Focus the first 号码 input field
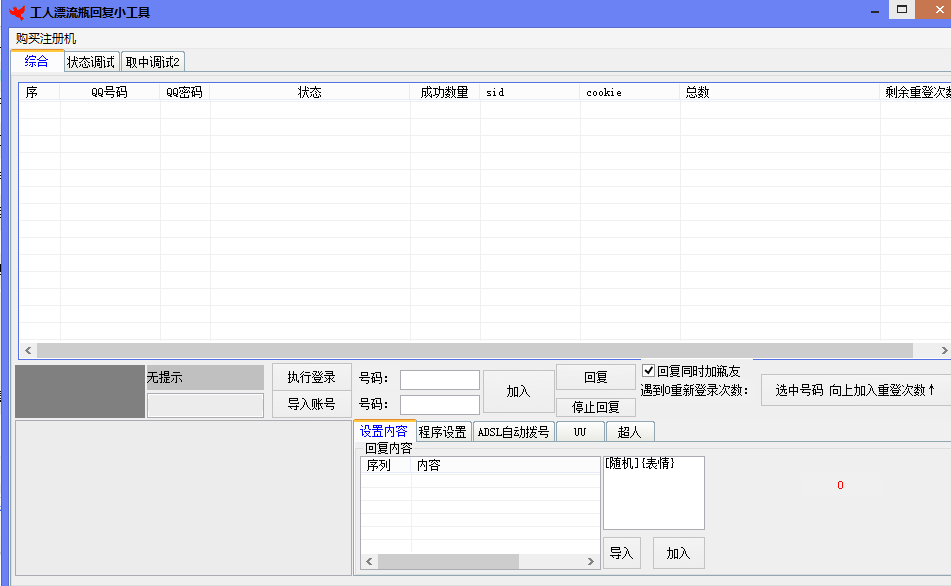This screenshot has height=586, width=951. 439,380
